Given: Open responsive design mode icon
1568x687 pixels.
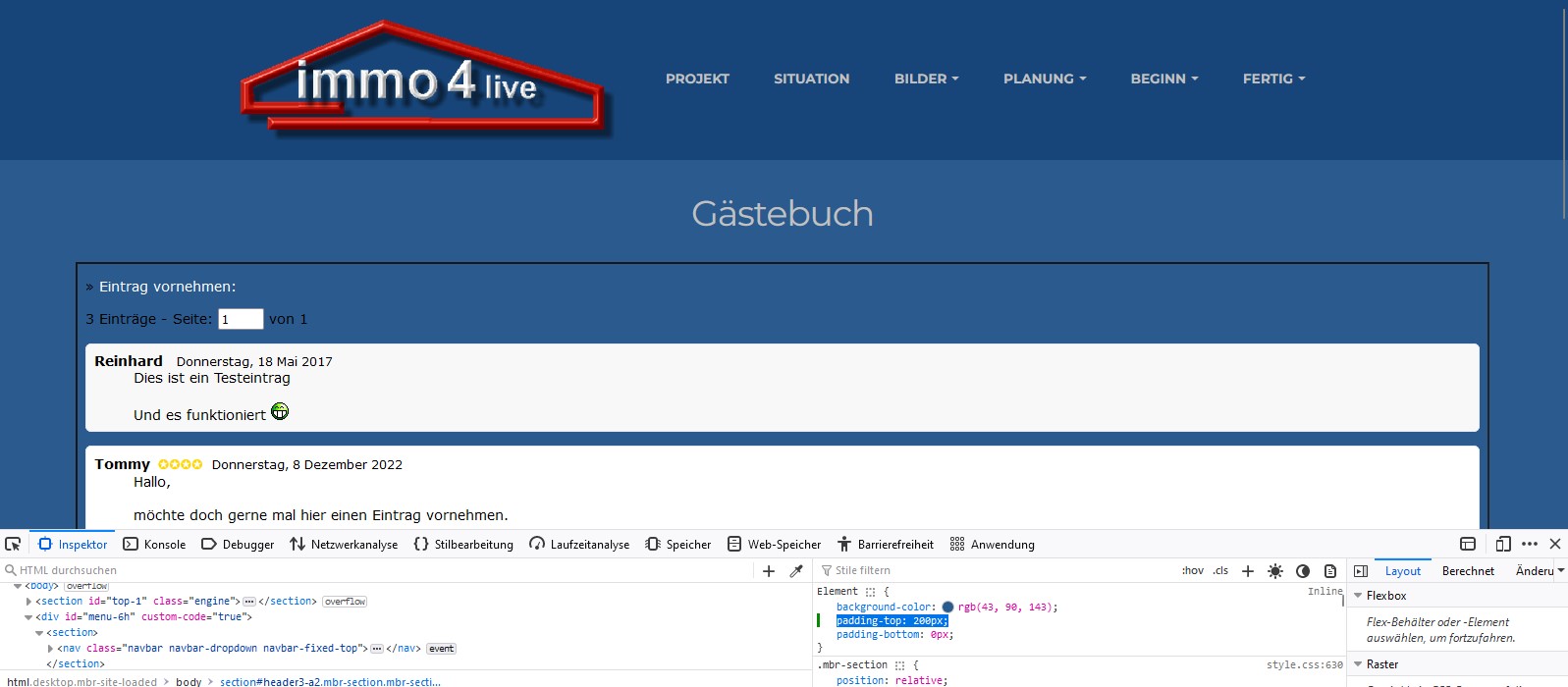Looking at the screenshot, I should coord(1503,544).
